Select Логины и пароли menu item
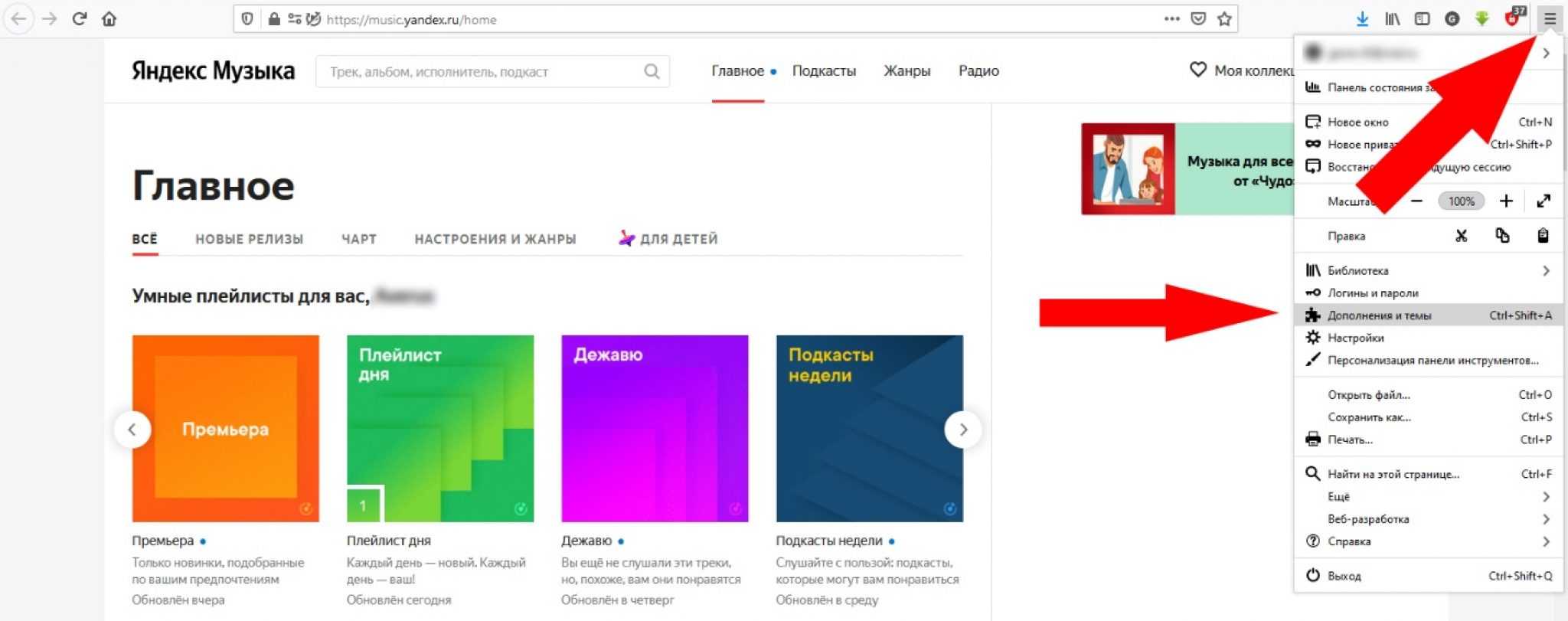Screen dimensions: 1568x621 (x=1429, y=293)
